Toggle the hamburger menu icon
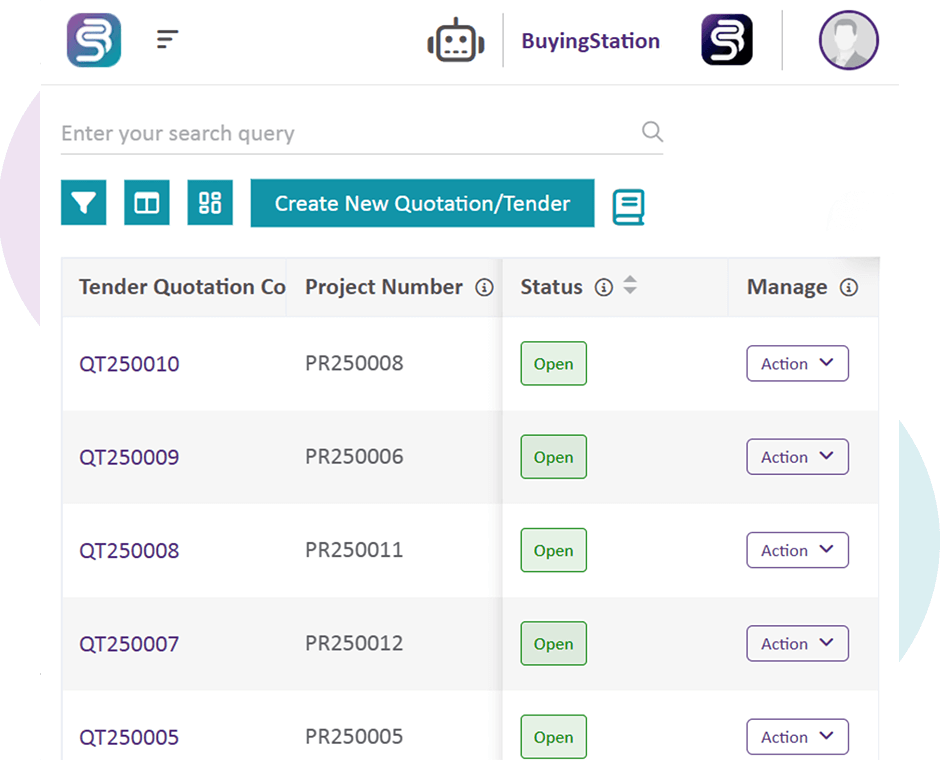940x760 pixels. coord(167,39)
